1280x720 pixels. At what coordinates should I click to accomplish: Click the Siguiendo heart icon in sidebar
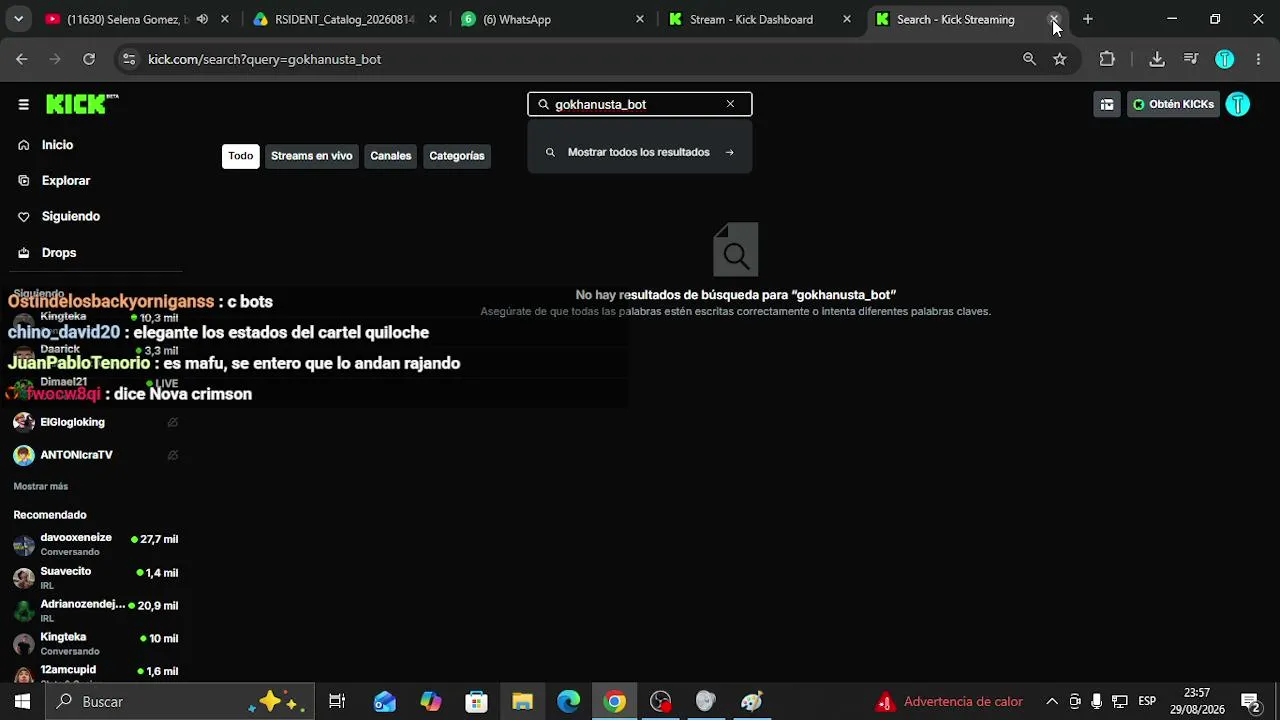tap(24, 217)
